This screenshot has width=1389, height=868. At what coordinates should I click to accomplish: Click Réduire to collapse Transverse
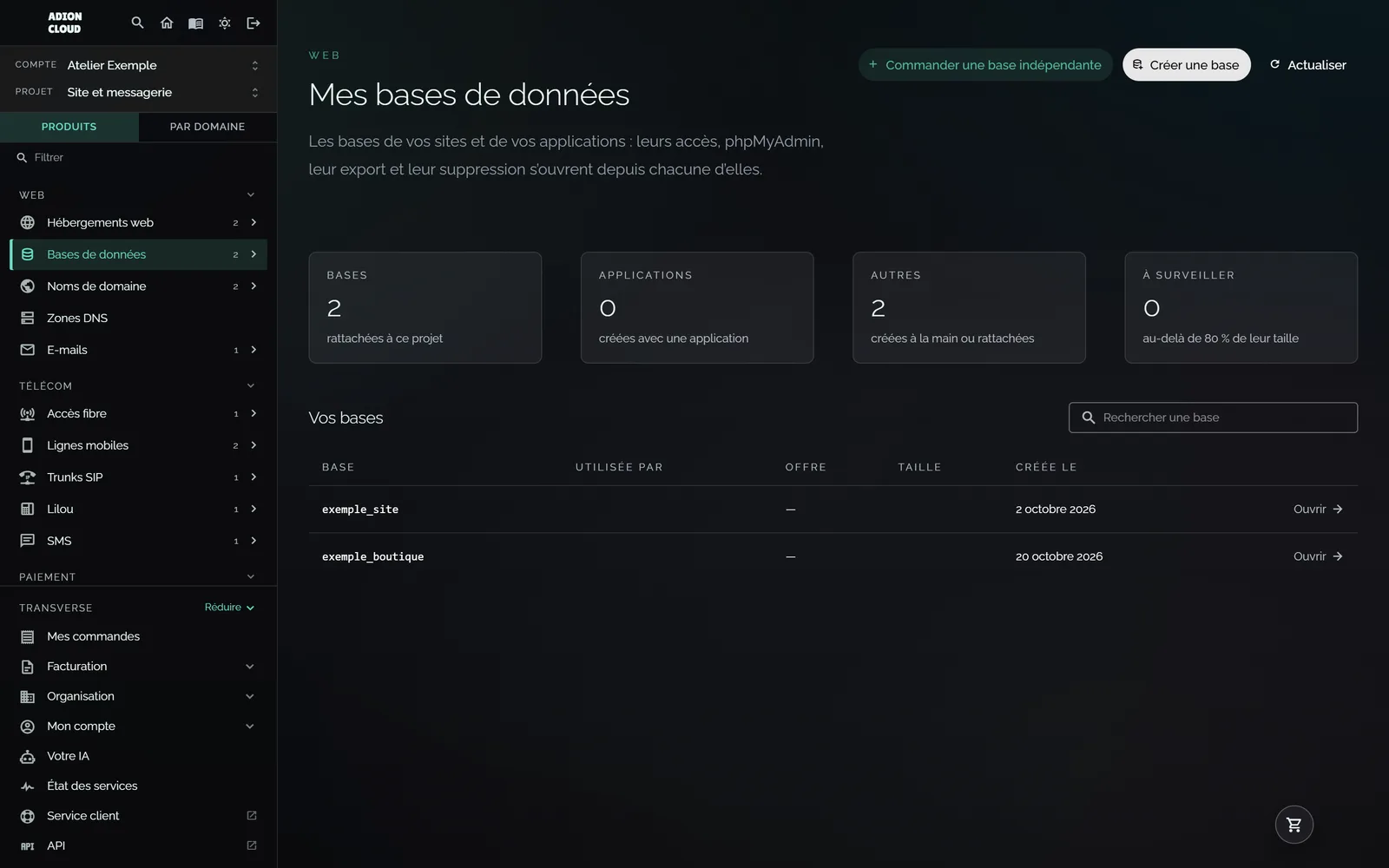[x=229, y=608]
